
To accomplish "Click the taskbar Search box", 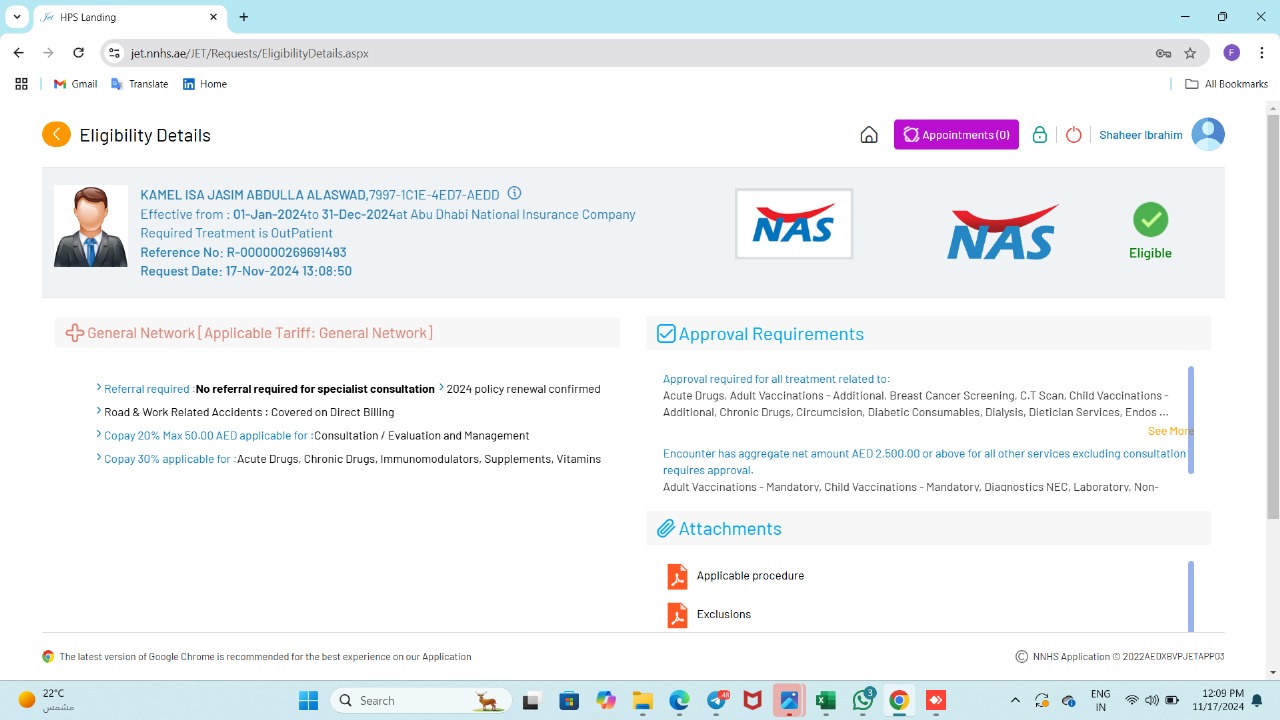I will [421, 700].
